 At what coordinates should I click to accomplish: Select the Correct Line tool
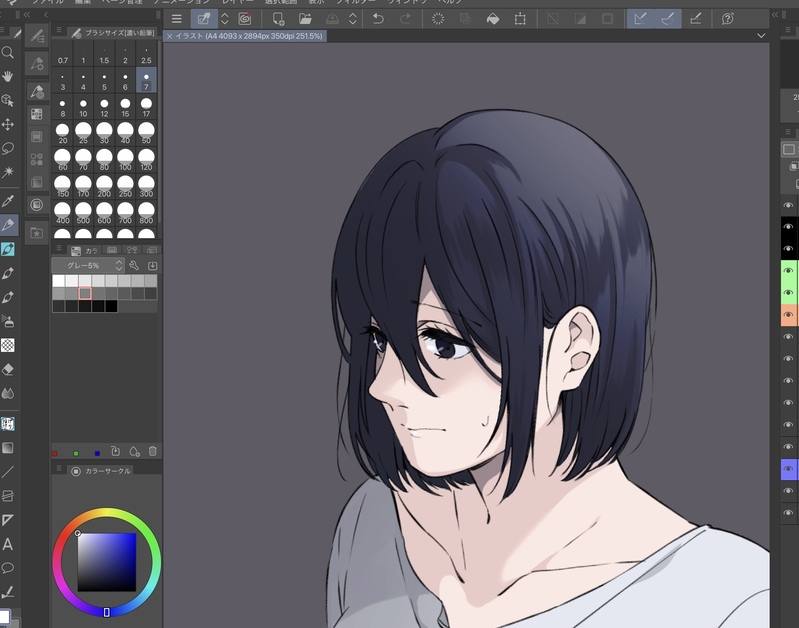pyautogui.click(x=8, y=592)
